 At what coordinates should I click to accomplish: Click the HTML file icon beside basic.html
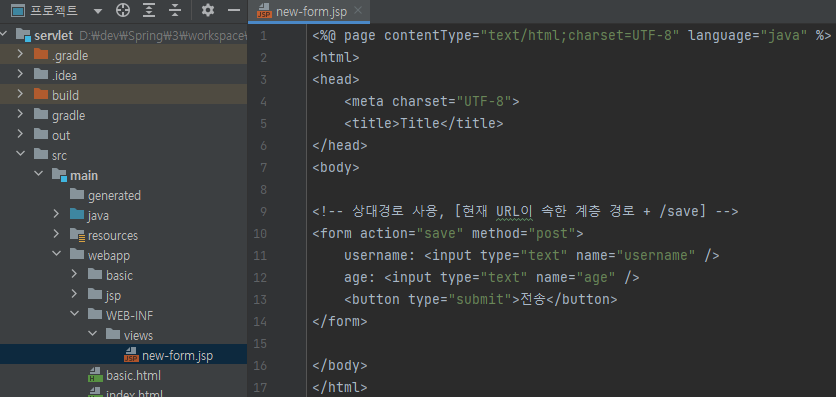coord(95,375)
